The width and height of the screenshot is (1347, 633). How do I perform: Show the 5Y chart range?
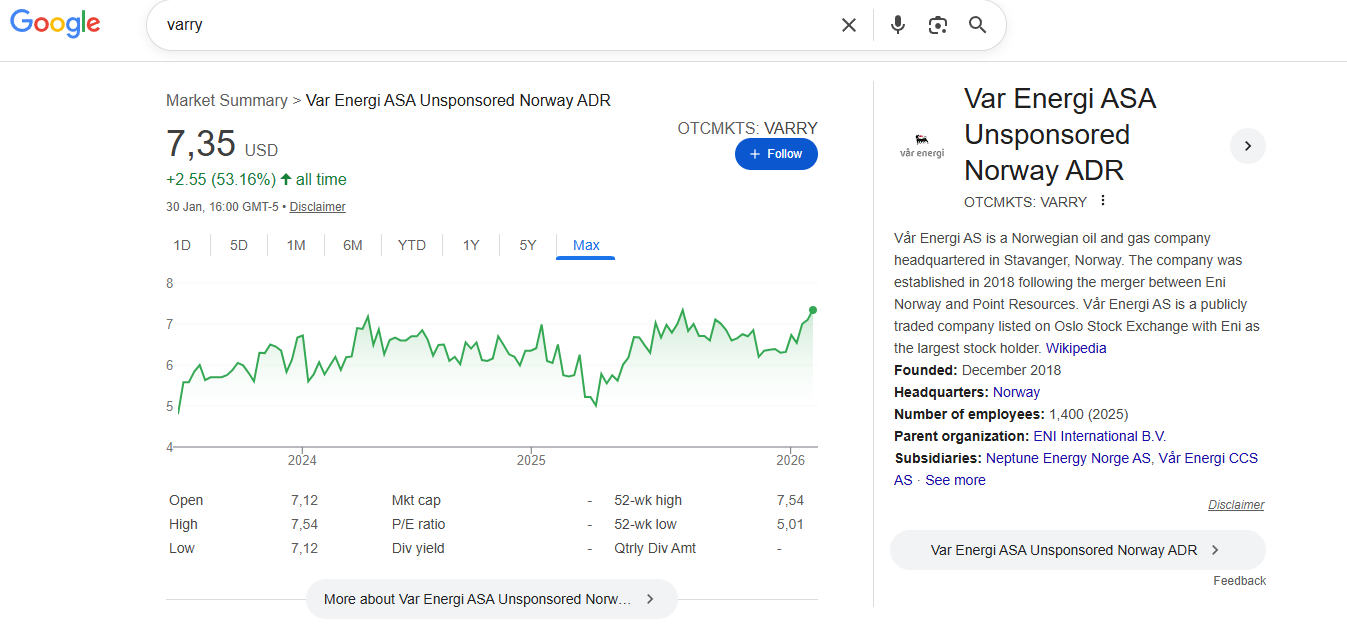pyautogui.click(x=528, y=245)
